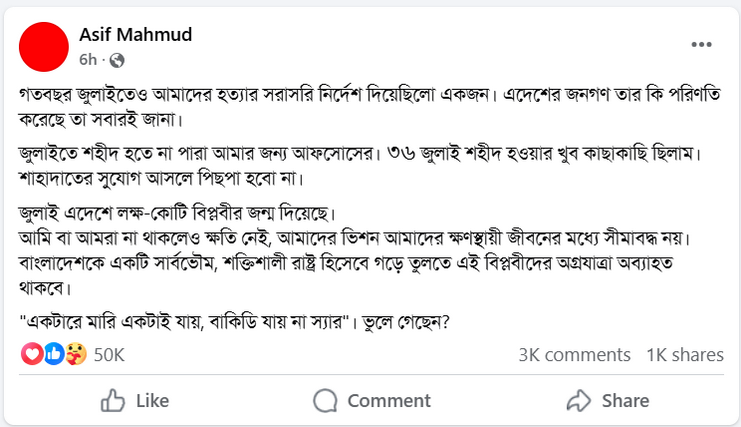Click the Care hugging emoji reaction icon
Image resolution: width=741 pixels, height=427 pixels.
76,354
